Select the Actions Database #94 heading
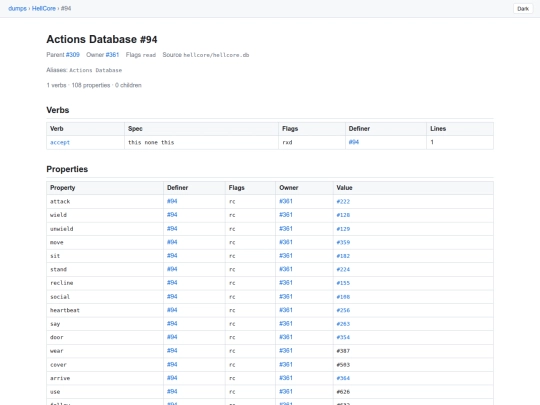This screenshot has height=405, width=540. pyautogui.click(x=102, y=39)
